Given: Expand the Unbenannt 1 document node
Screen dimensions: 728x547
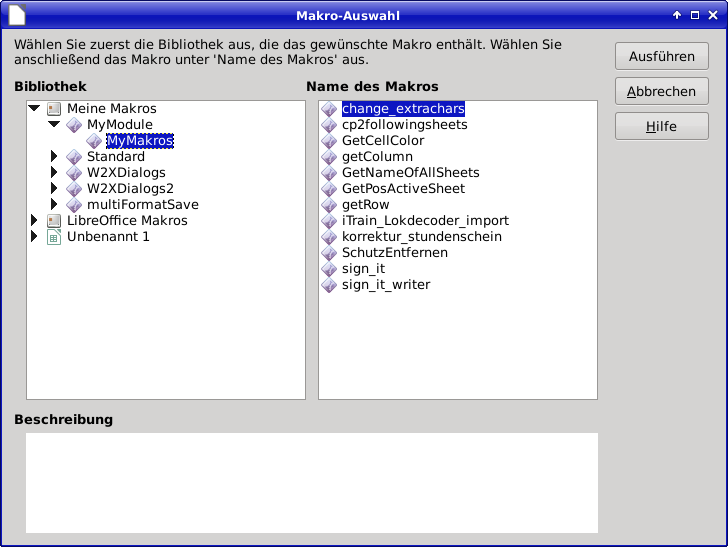Looking at the screenshot, I should click(35, 237).
